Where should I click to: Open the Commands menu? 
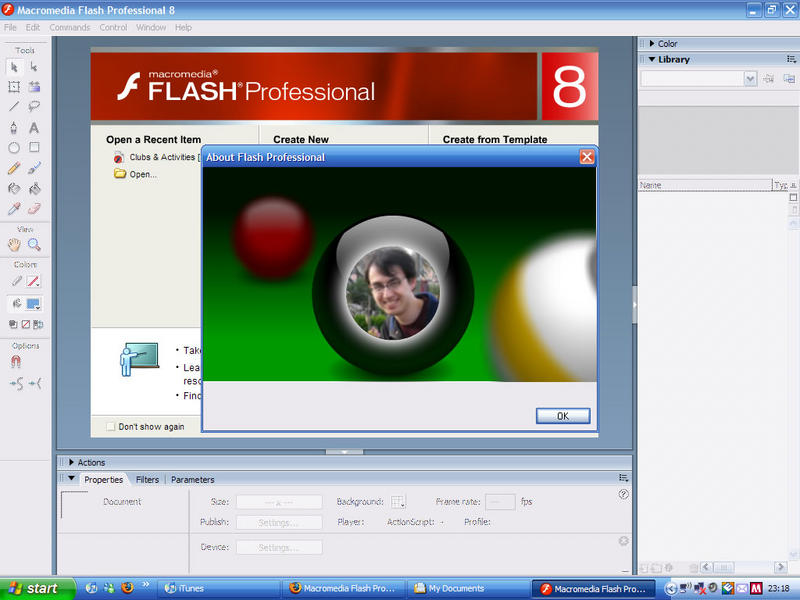coord(69,28)
